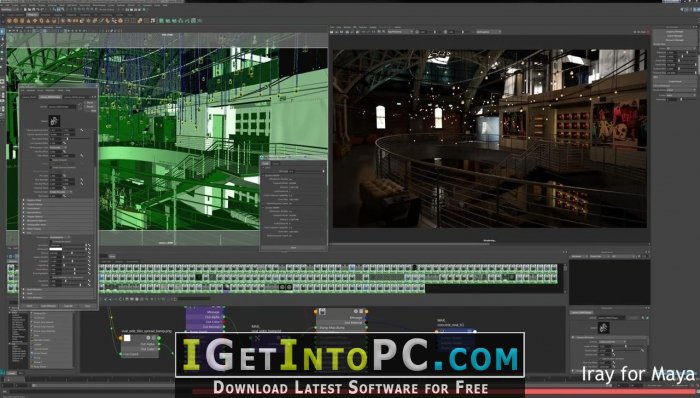Click the polygon cube icon in the shelf
The height and width of the screenshot is (398, 700).
pos(15,21)
